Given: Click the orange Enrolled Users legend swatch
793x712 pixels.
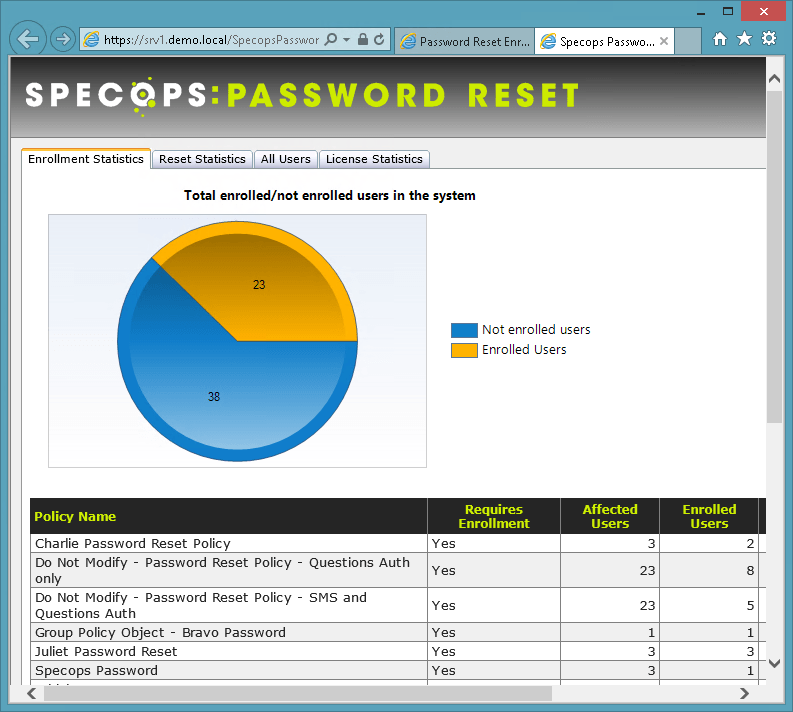Looking at the screenshot, I should point(464,350).
